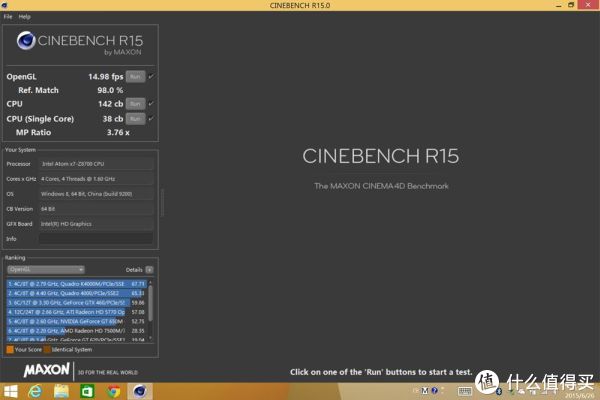This screenshot has width=600, height=400.
Task: Launch Internet Explorer from the taskbar
Action: coord(35,391)
